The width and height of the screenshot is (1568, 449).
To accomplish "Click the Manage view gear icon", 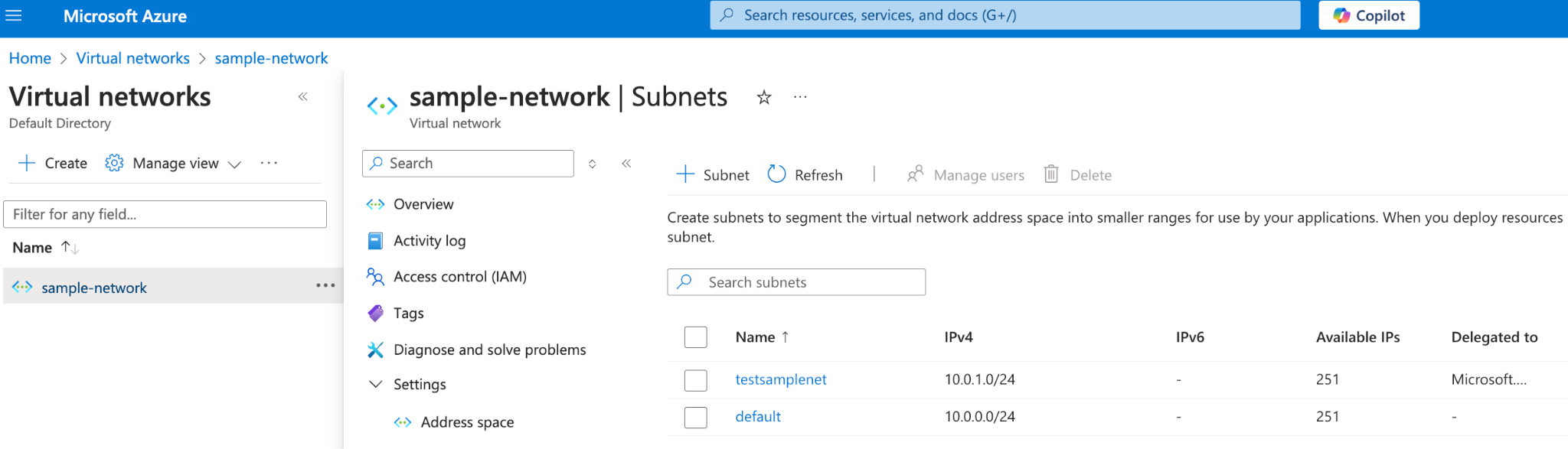I will (114, 163).
